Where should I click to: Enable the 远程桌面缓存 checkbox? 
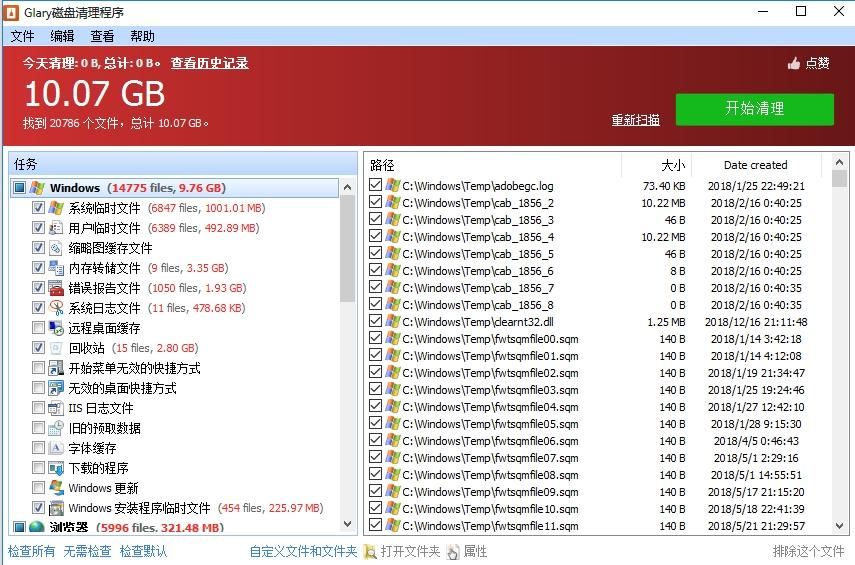(38, 328)
